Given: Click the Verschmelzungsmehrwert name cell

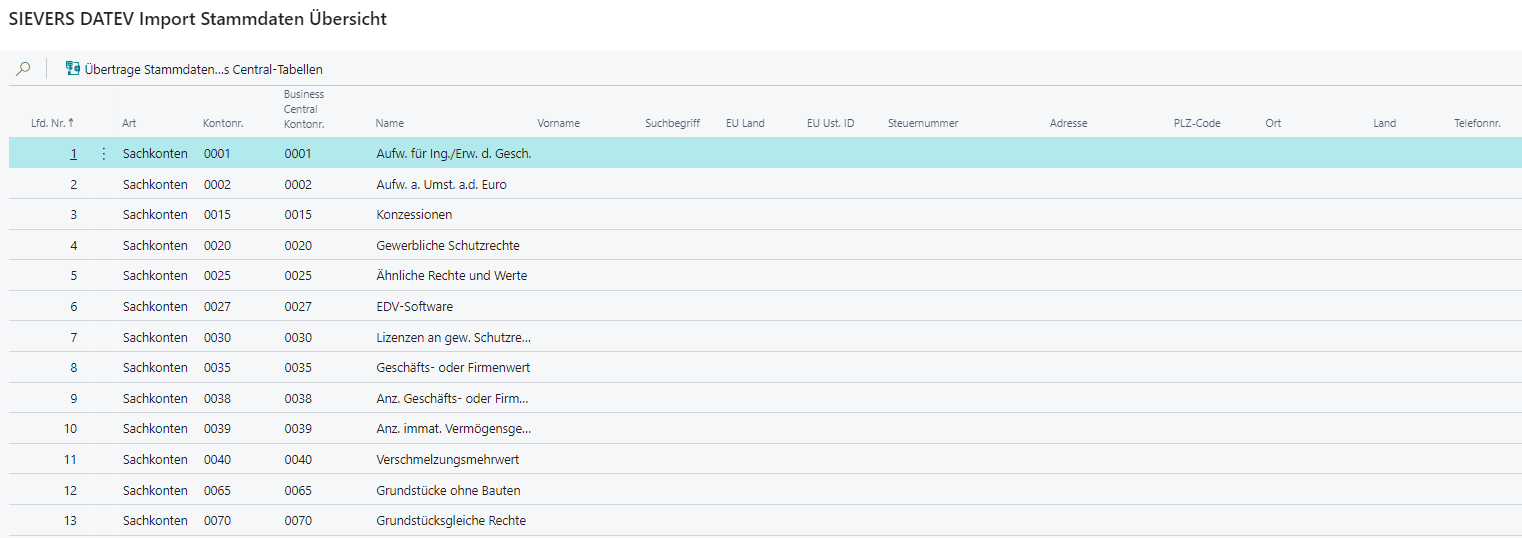Looking at the screenshot, I should coord(447,460).
